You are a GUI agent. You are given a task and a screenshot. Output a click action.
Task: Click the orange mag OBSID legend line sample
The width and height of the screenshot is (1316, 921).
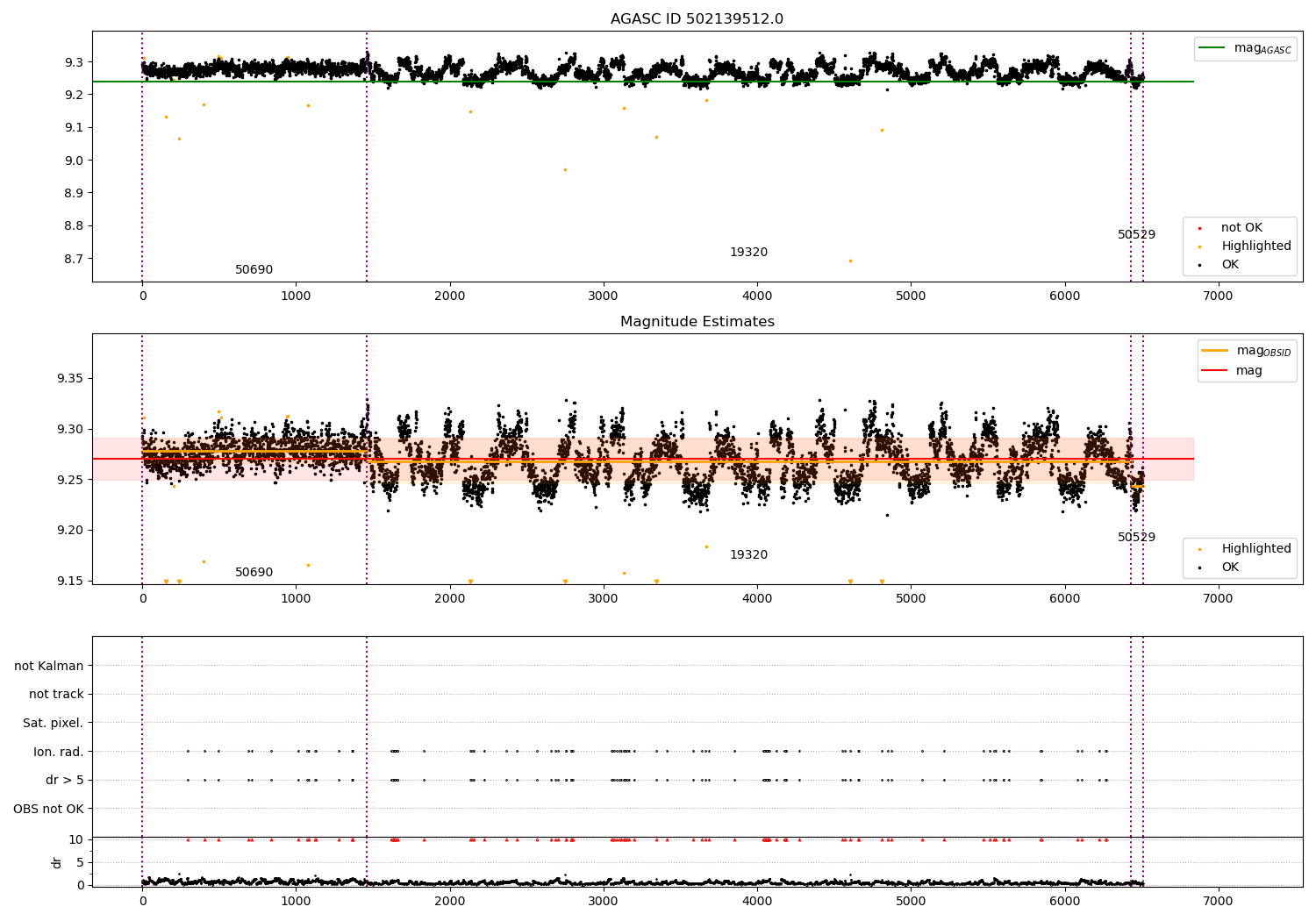tap(1215, 351)
